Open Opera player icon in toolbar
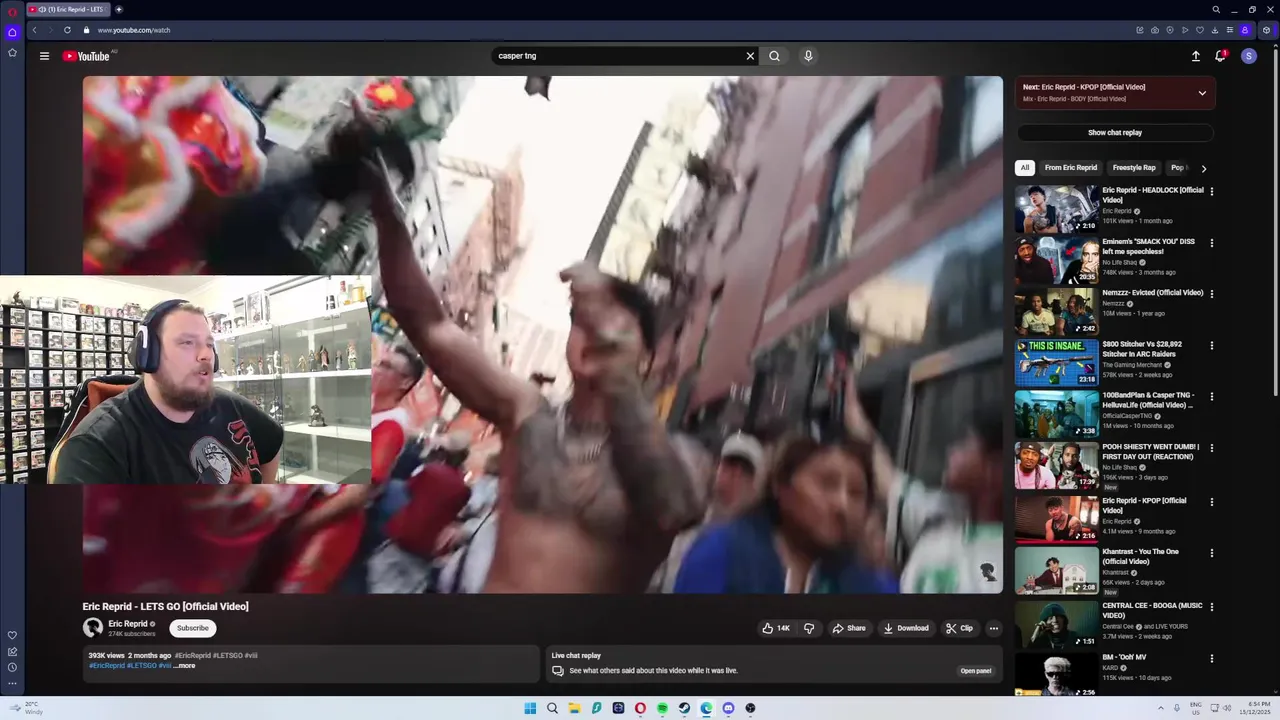Screen dimensions: 1280x720 click(1185, 30)
